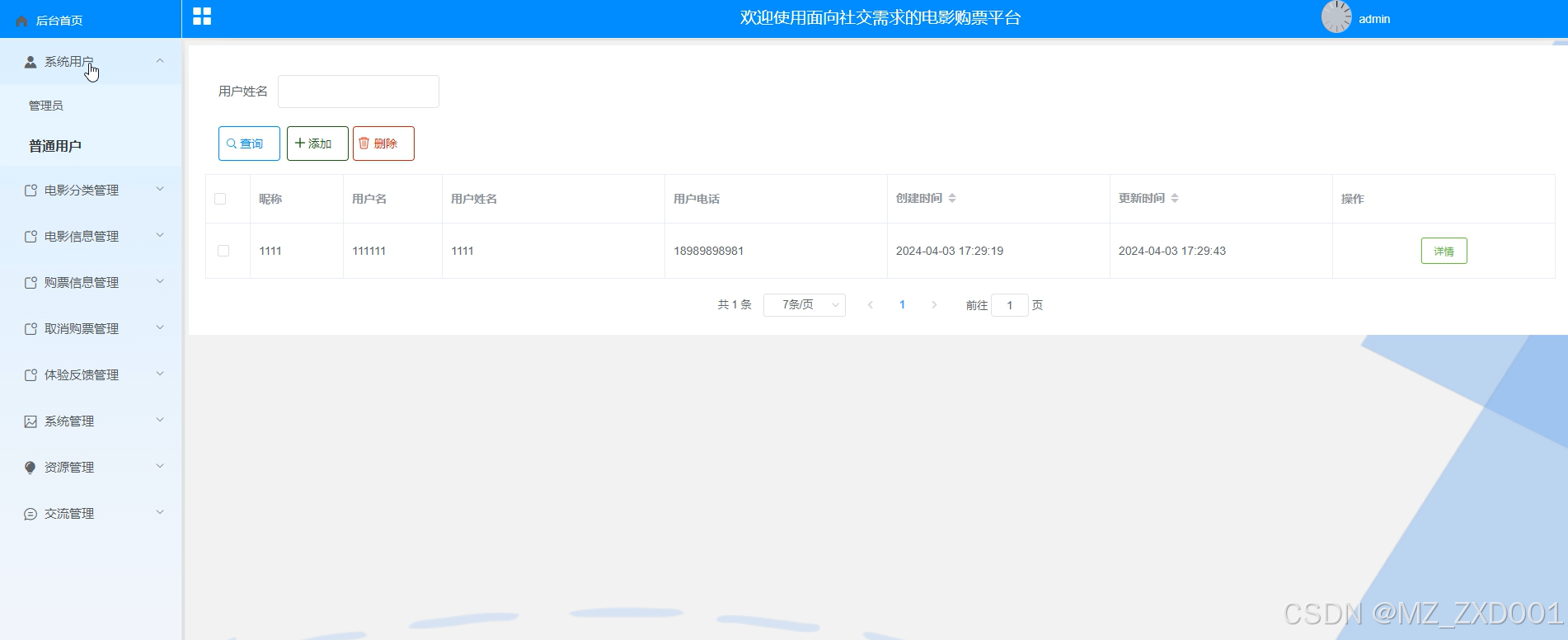
Task: Click creation time 2024-04-03 17:29:19
Action: pyautogui.click(x=950, y=251)
